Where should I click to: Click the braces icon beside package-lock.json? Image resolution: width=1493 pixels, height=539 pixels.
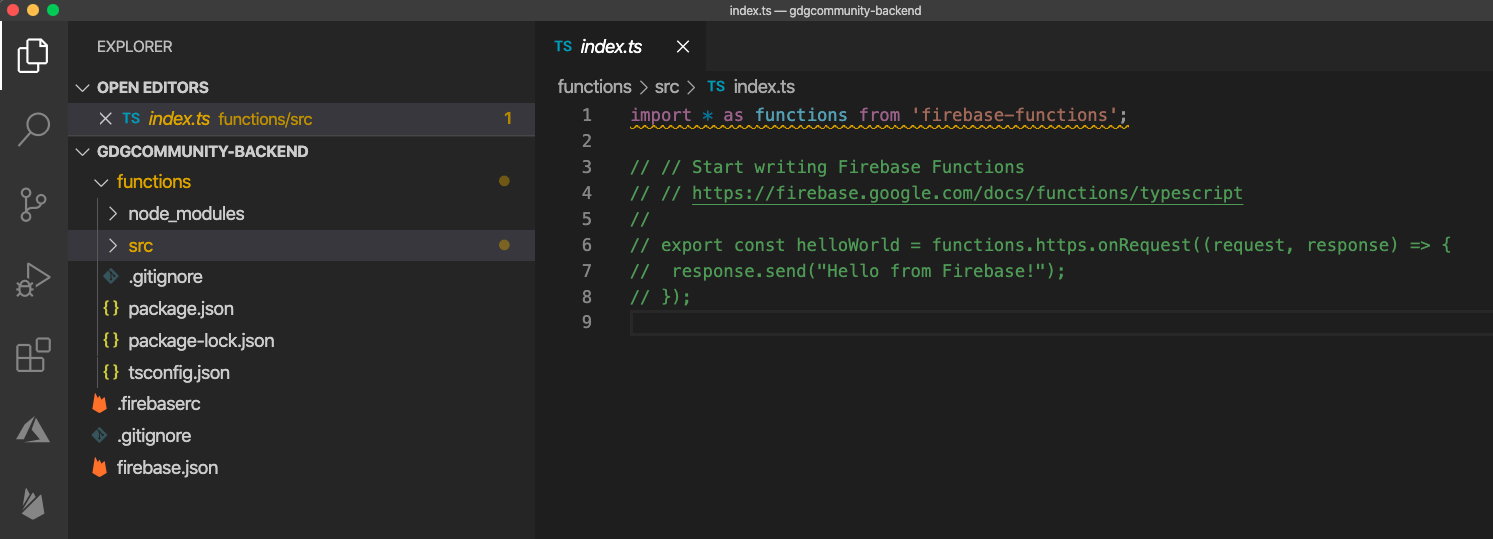pos(111,341)
